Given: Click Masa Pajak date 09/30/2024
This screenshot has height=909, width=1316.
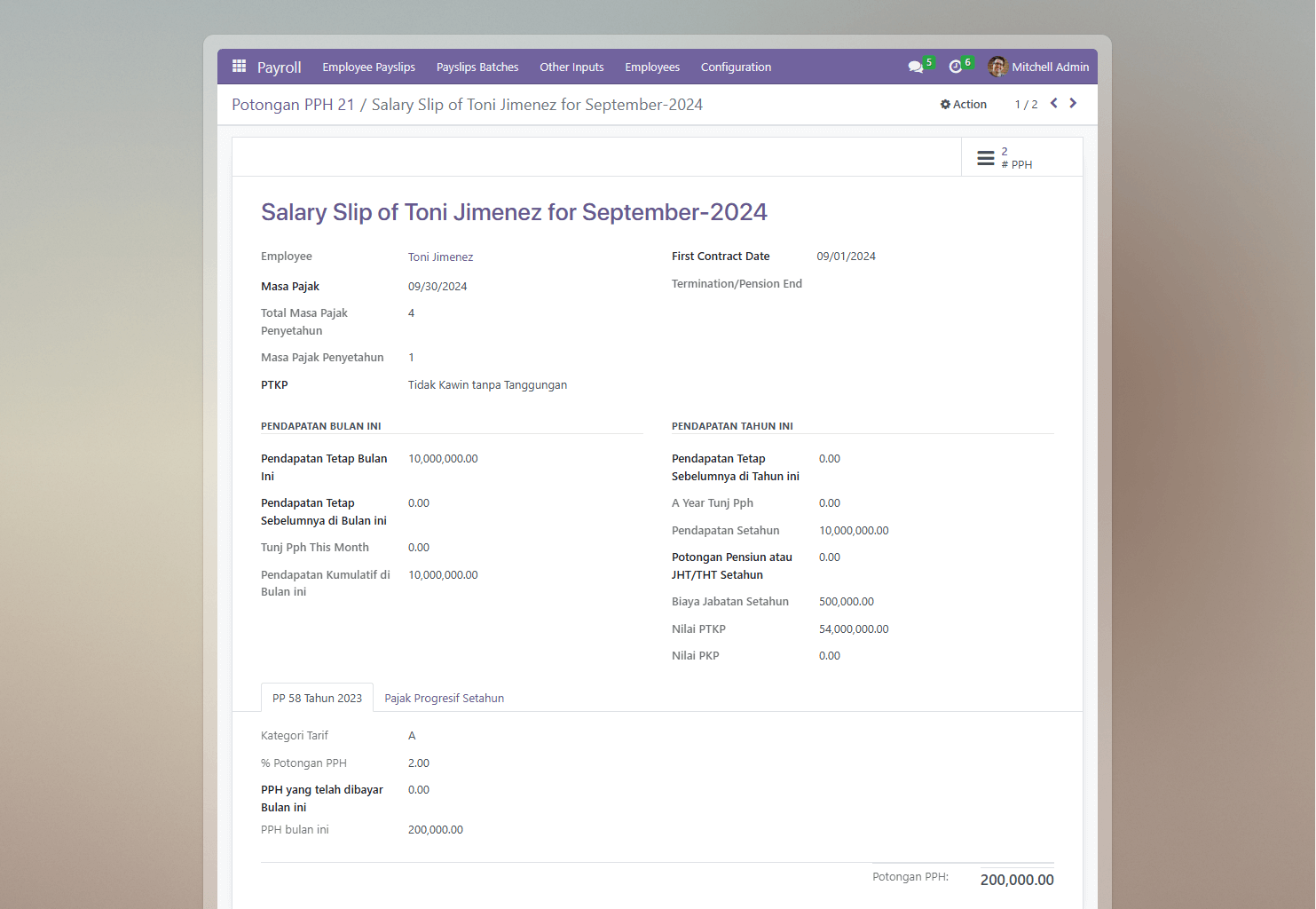Looking at the screenshot, I should 437,286.
